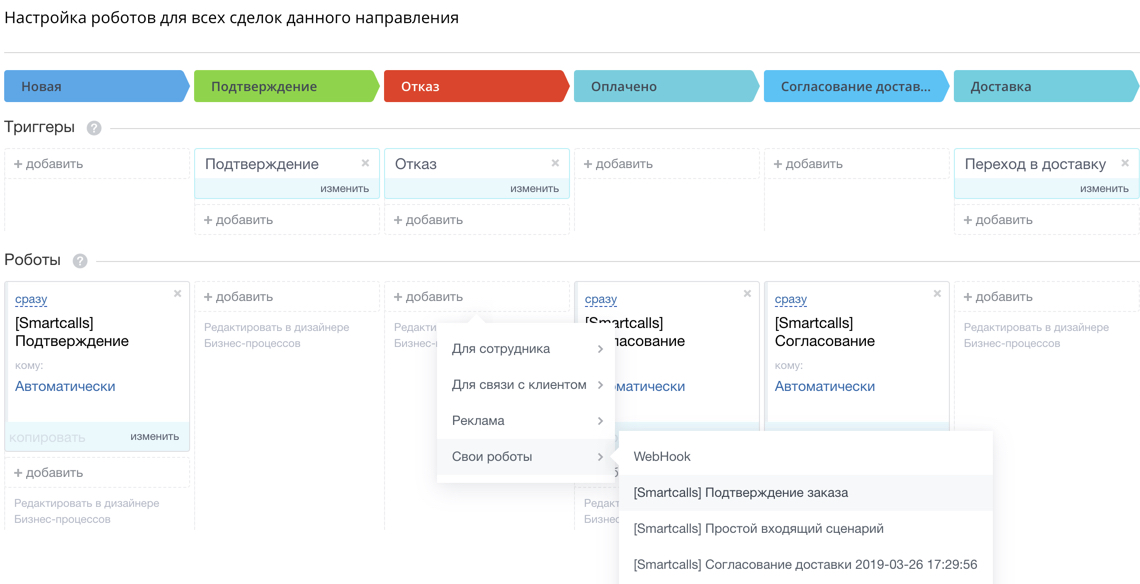Delete the Smartcalls Подтверждение robot in Новая column
This screenshot has width=1140, height=584.
[178, 294]
